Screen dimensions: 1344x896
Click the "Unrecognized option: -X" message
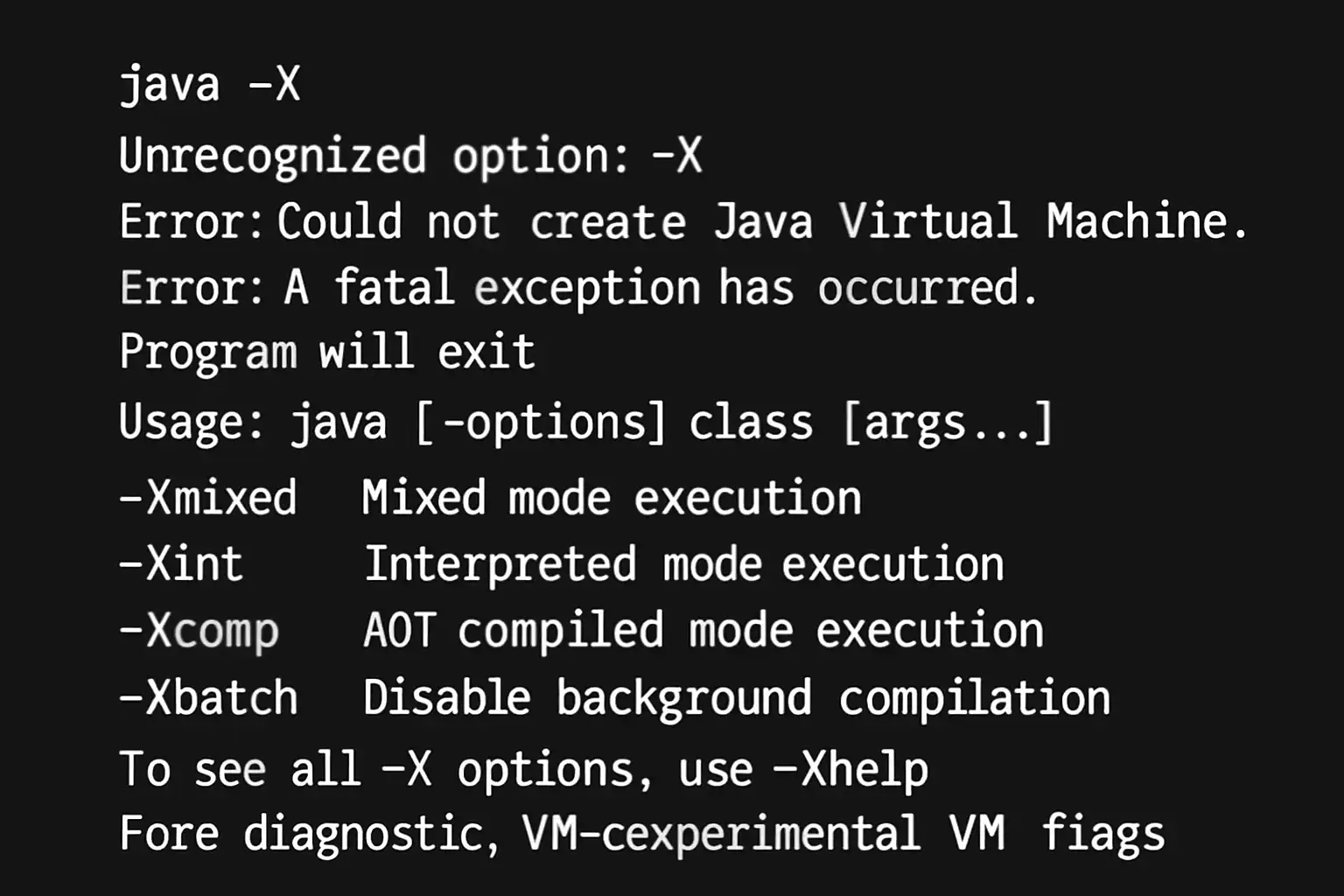coord(409,156)
